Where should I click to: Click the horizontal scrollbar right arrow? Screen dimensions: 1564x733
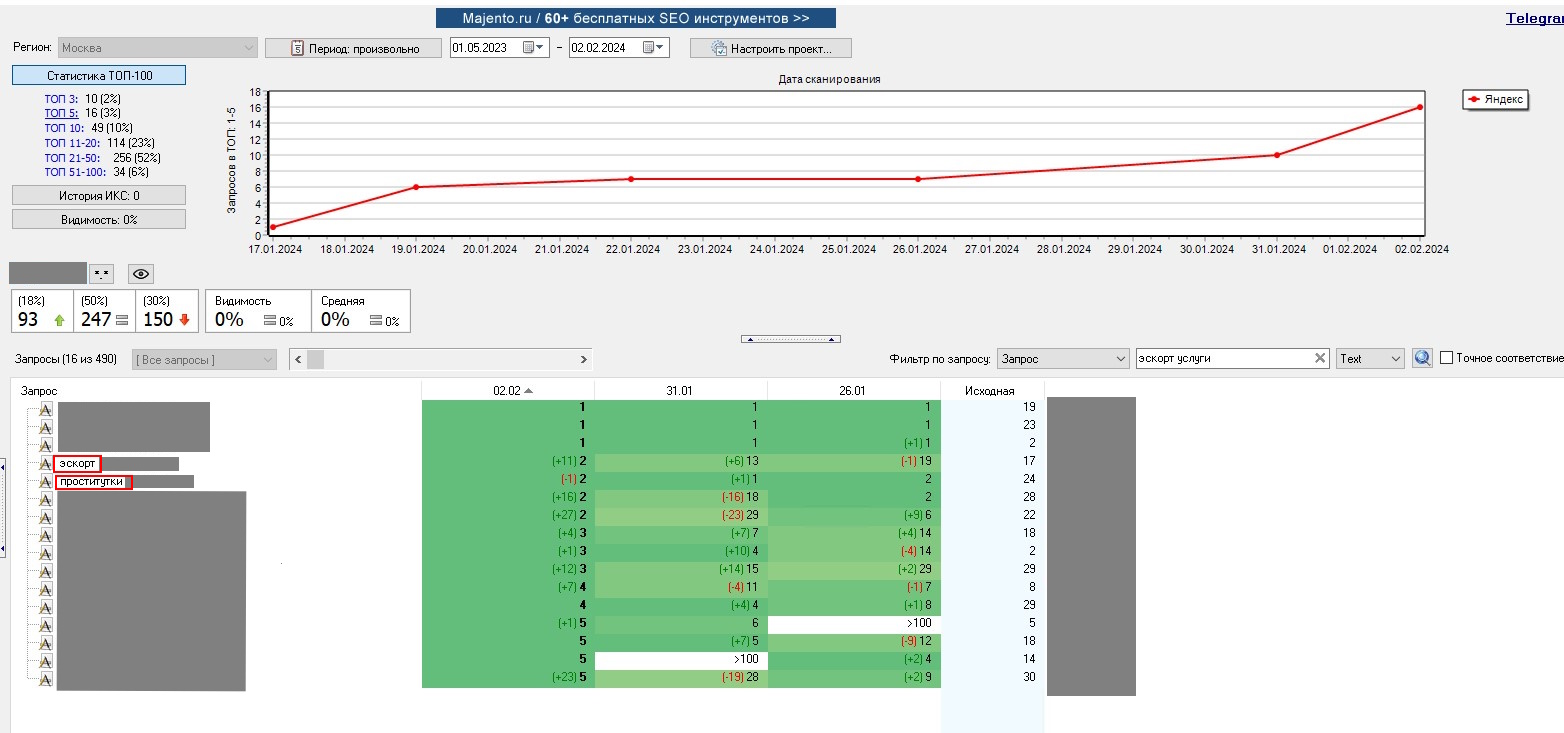584,359
